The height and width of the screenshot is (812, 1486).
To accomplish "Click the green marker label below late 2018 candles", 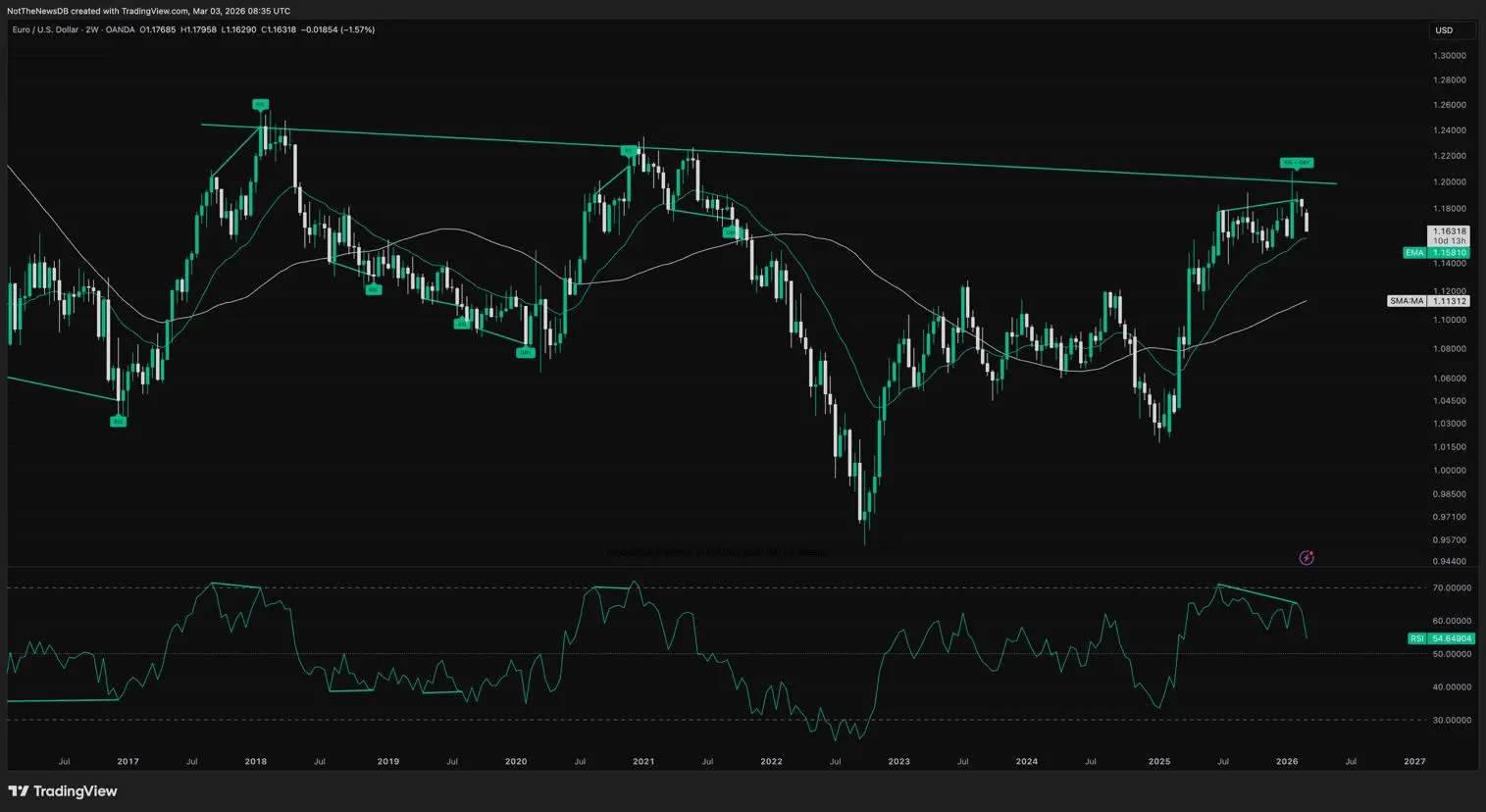I will pos(374,289).
